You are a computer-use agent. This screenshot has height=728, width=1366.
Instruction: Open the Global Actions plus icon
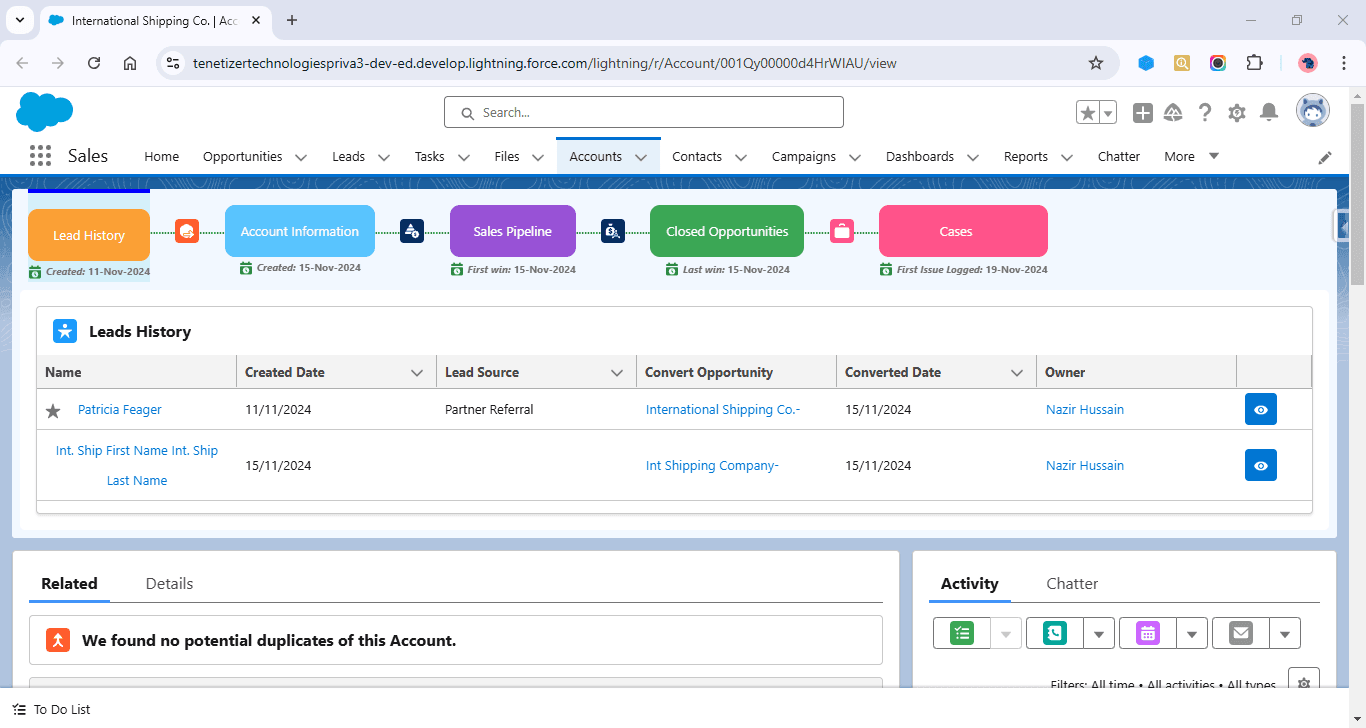coord(1143,113)
